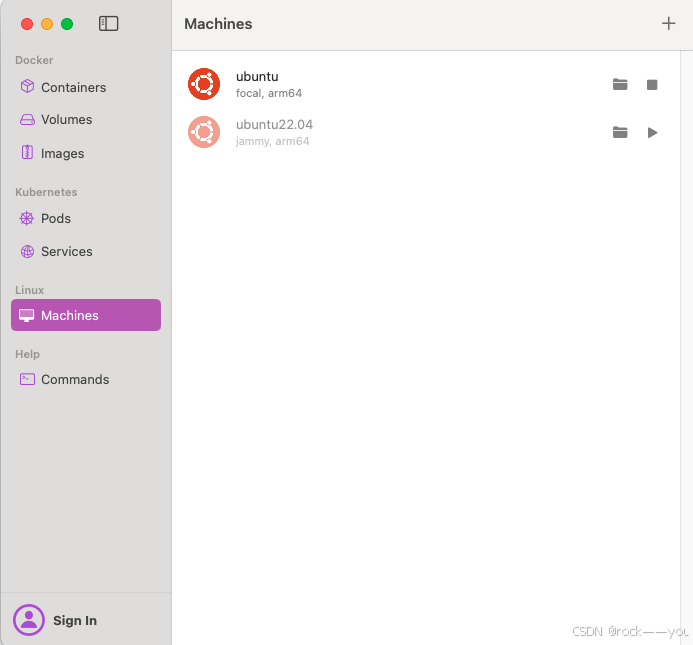Click the Sign In label
Screen dimensions: 693x645
coord(75,620)
